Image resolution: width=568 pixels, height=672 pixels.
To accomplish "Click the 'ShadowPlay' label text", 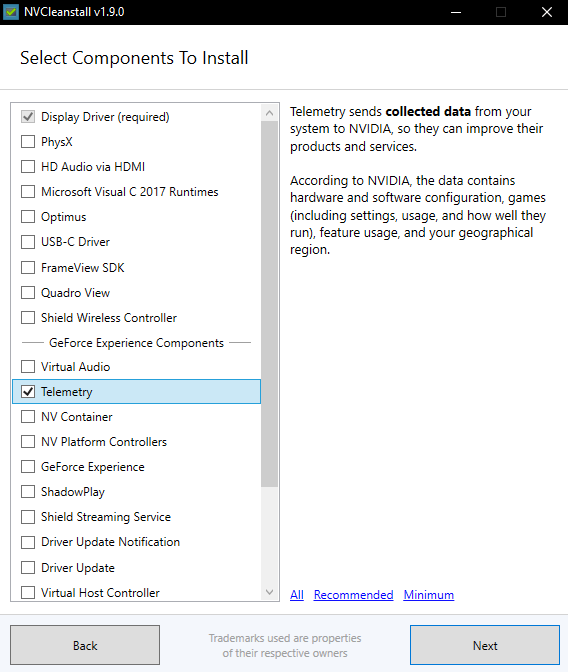I will (73, 492).
